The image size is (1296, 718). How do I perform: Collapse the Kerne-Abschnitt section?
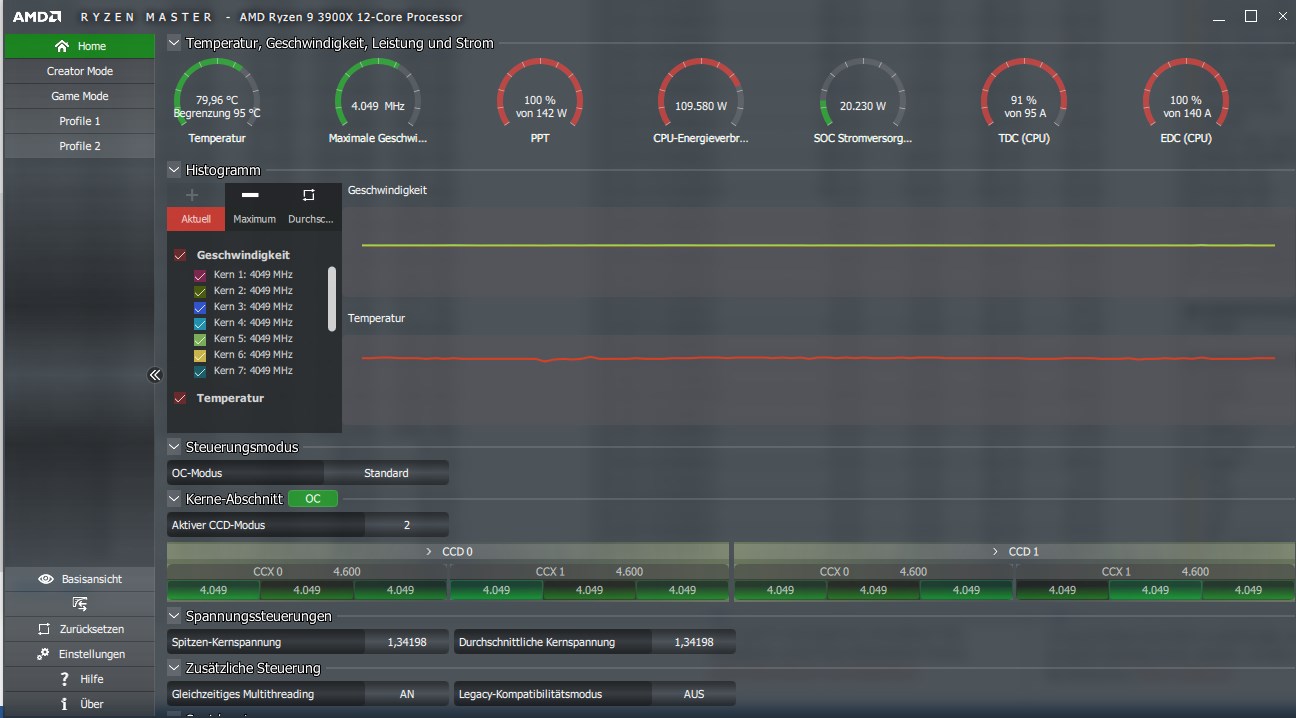(x=174, y=498)
